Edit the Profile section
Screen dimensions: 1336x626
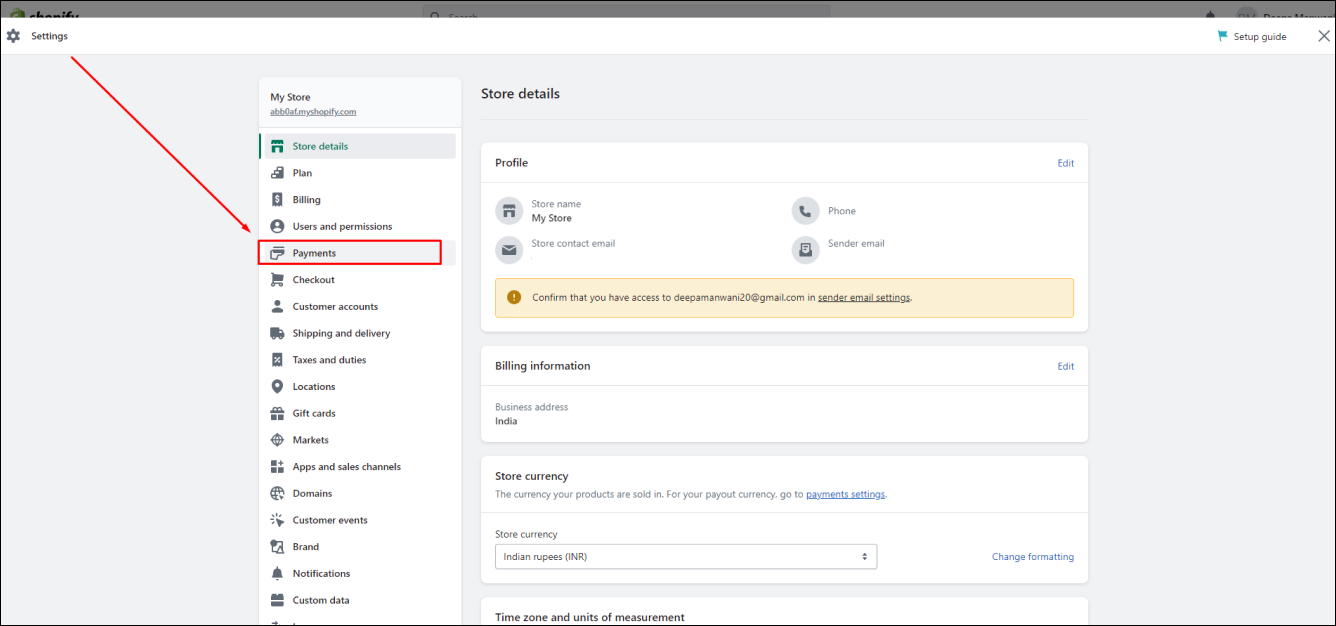coord(1066,163)
